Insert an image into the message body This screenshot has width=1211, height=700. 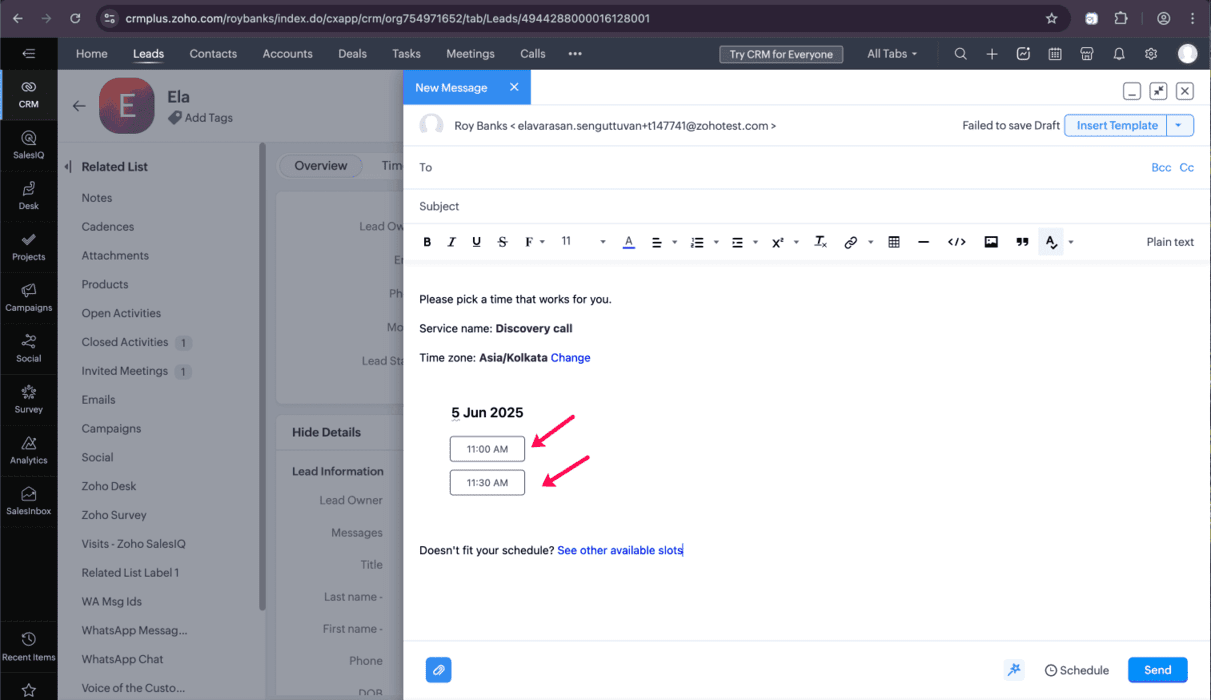(991, 242)
